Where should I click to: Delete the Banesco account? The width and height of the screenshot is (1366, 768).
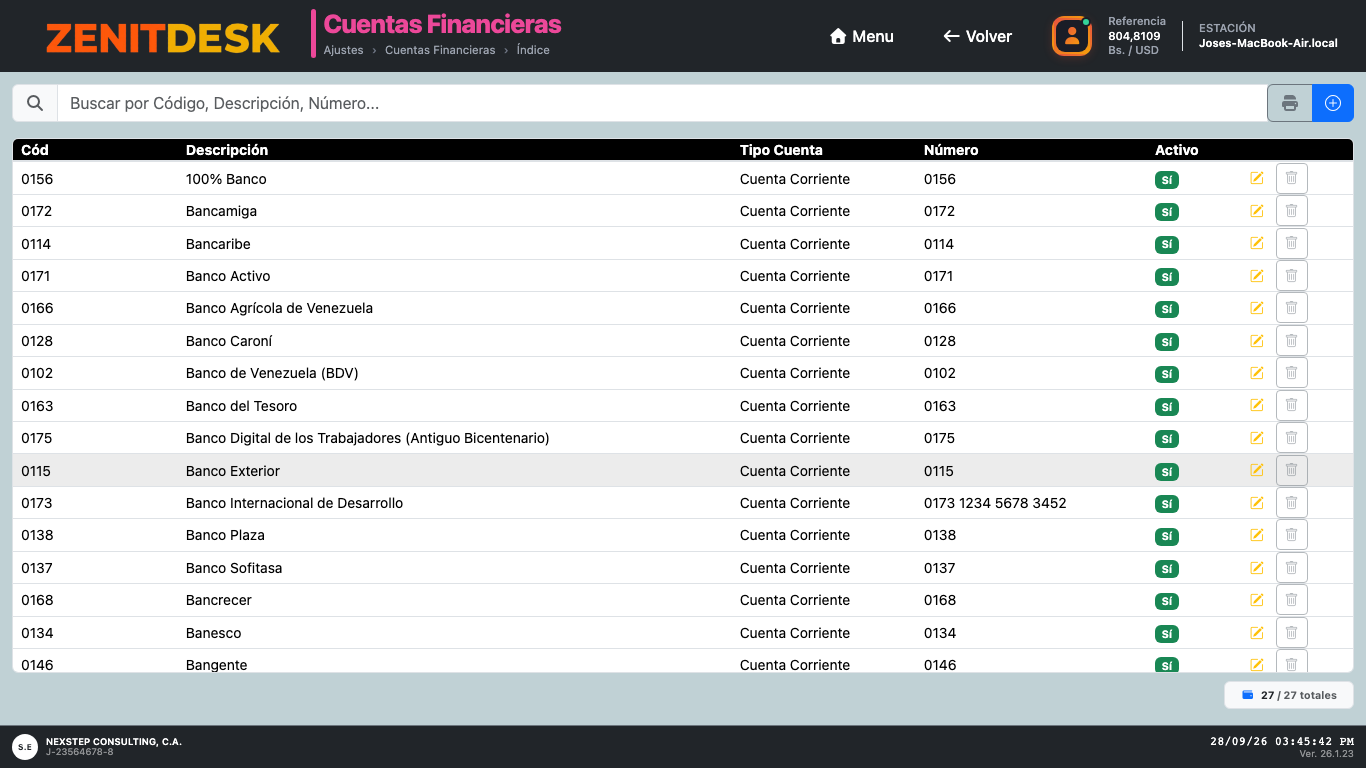pos(1291,632)
